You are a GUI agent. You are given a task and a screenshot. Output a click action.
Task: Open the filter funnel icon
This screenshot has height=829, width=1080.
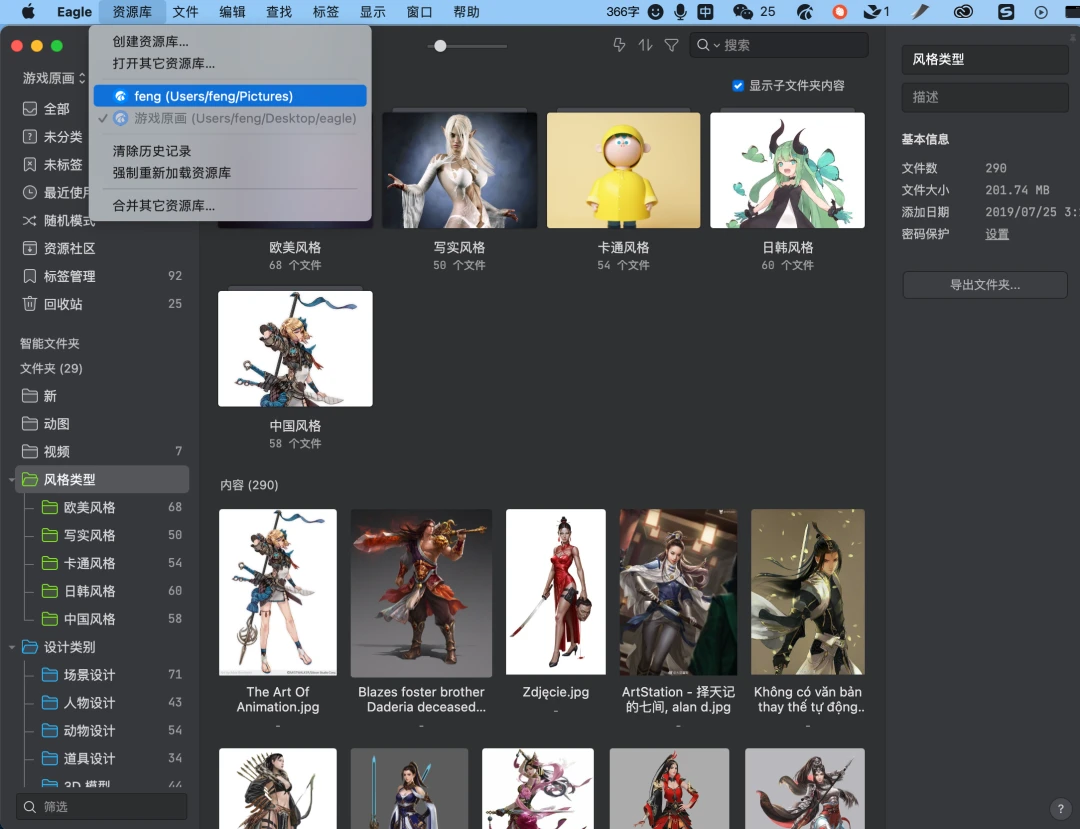coord(671,45)
